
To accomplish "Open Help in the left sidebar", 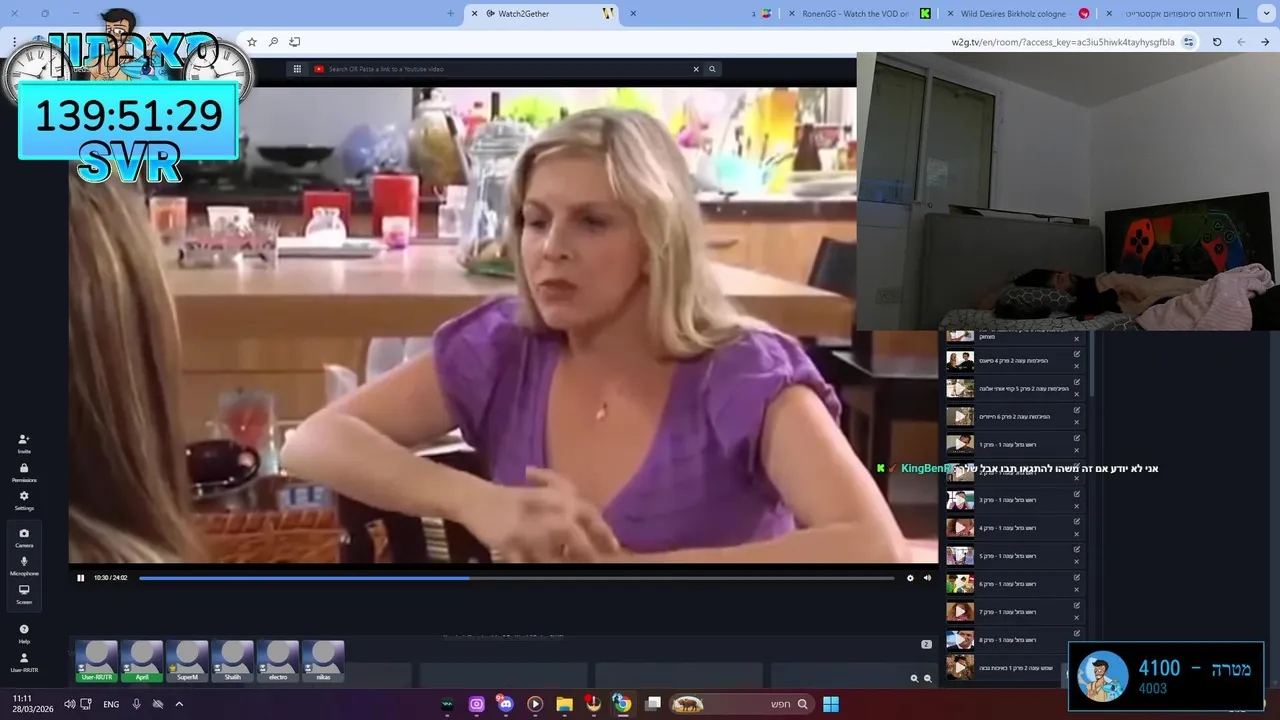I will pos(24,633).
